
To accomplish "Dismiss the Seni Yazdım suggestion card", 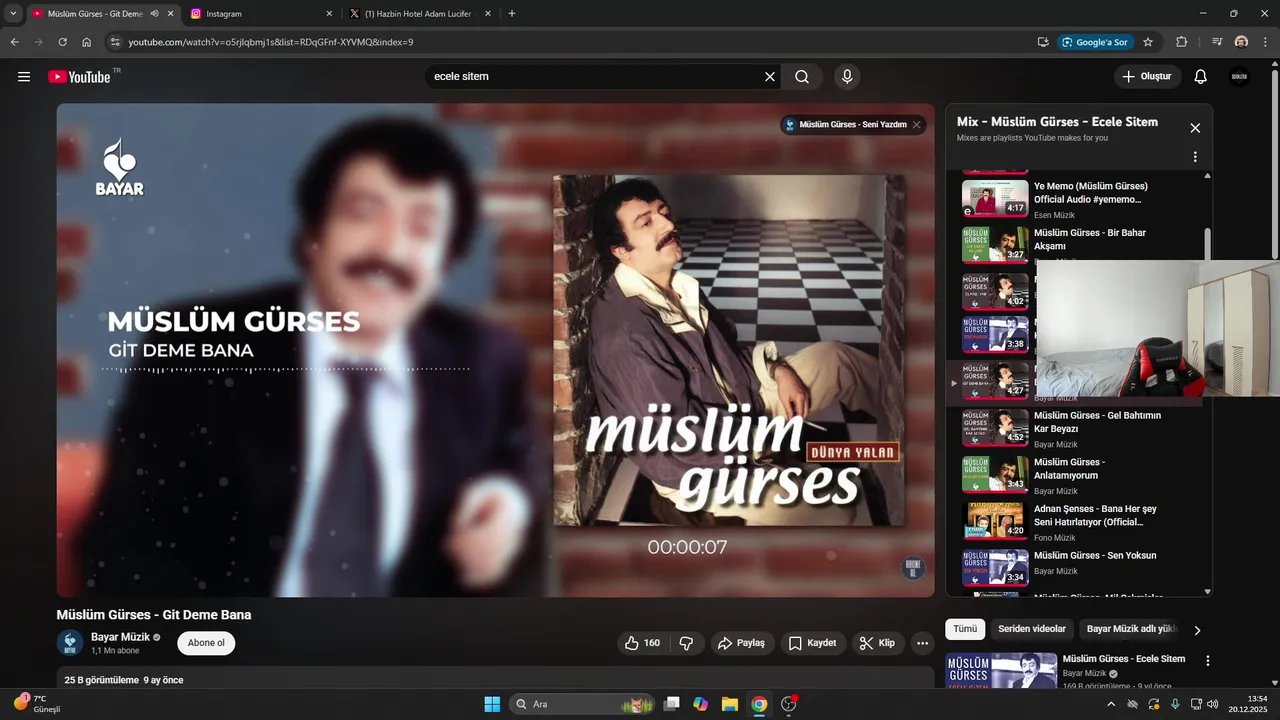I will pos(917,125).
